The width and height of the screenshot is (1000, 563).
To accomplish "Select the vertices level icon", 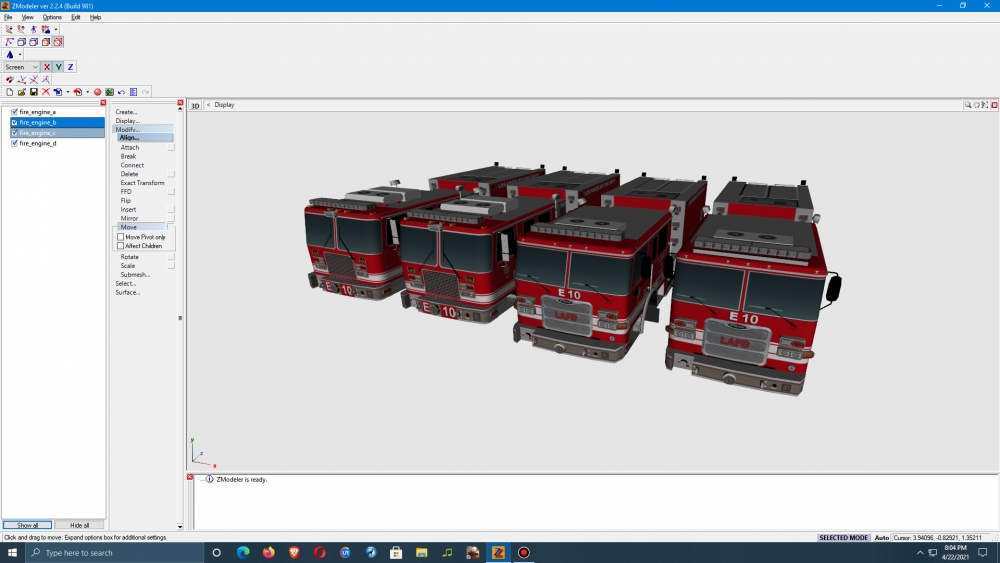I will pyautogui.click(x=10, y=42).
